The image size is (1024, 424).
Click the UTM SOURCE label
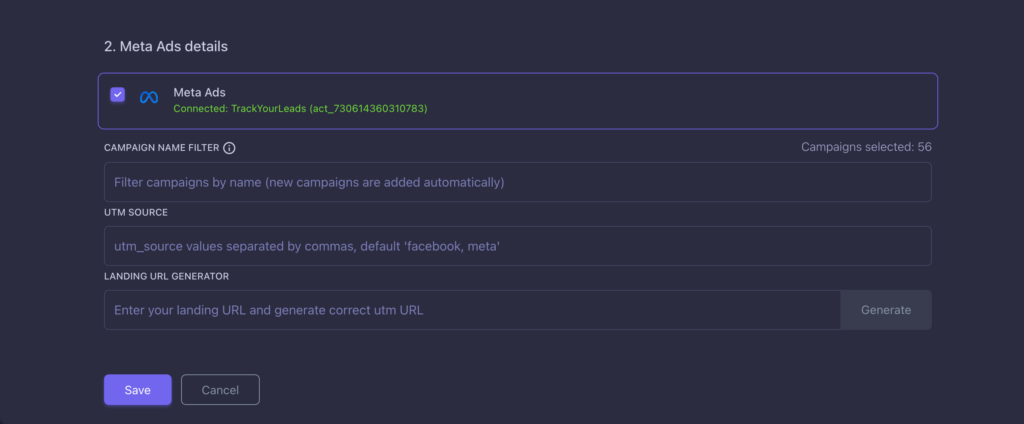(136, 212)
